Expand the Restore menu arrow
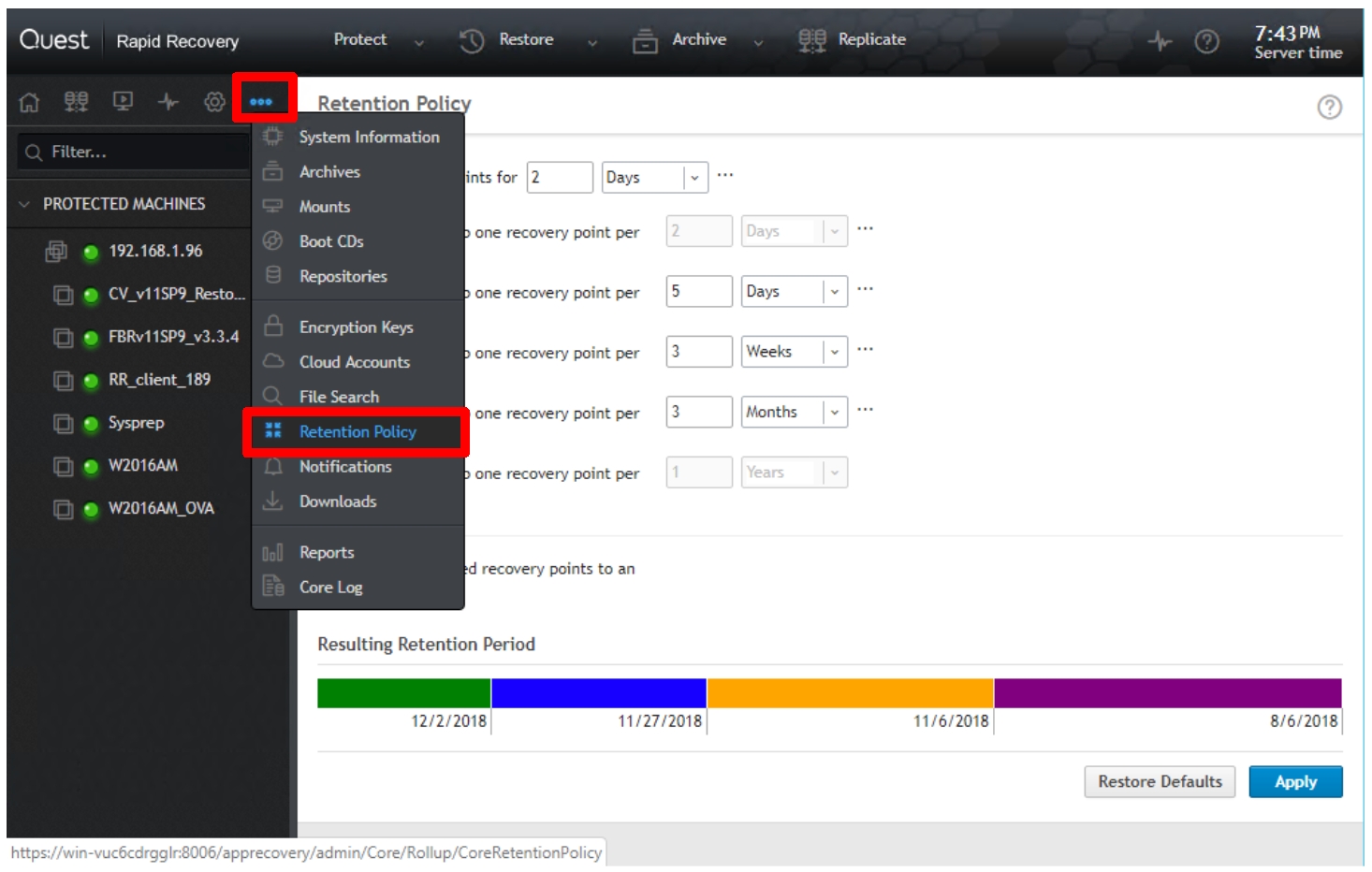Image resolution: width=1372 pixels, height=872 pixels. [592, 42]
